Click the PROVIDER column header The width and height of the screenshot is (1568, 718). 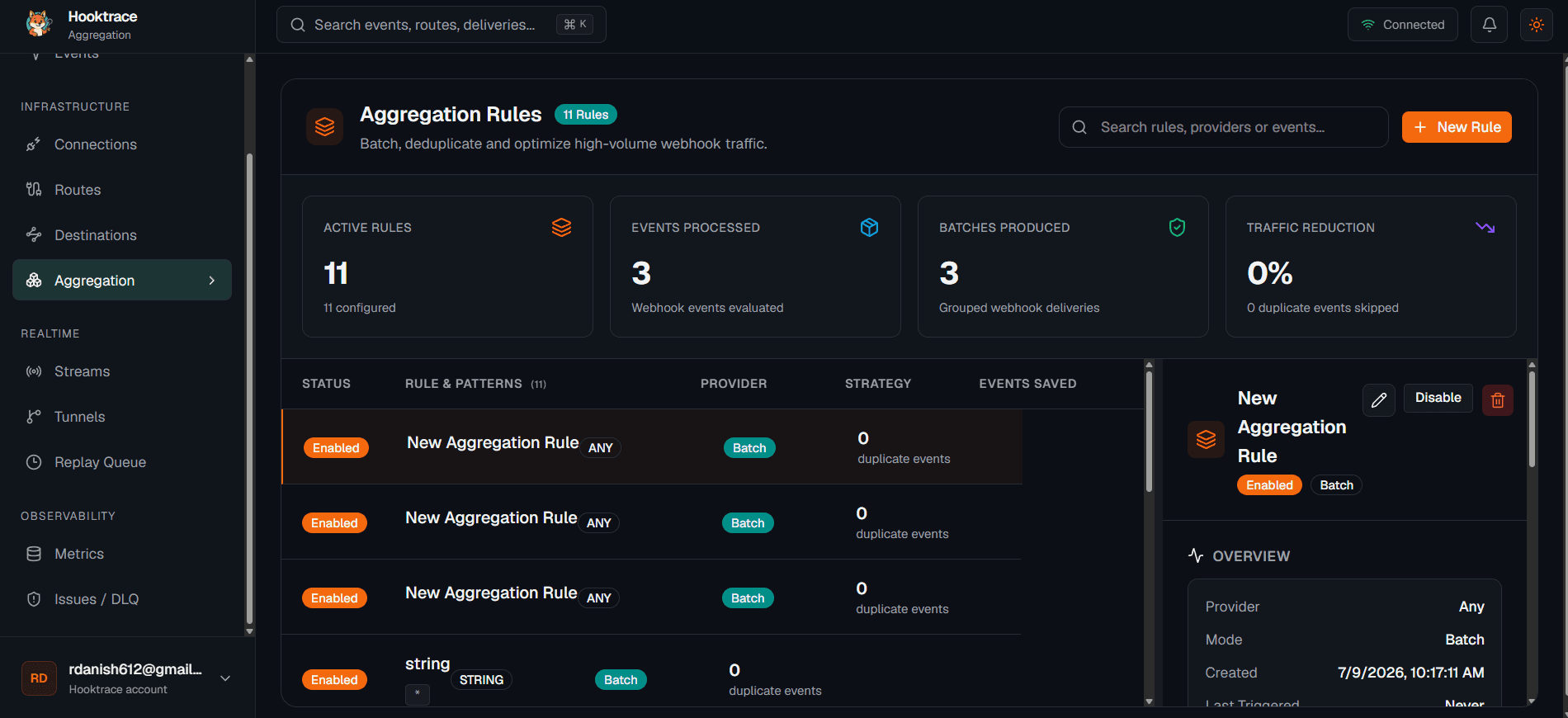(734, 384)
